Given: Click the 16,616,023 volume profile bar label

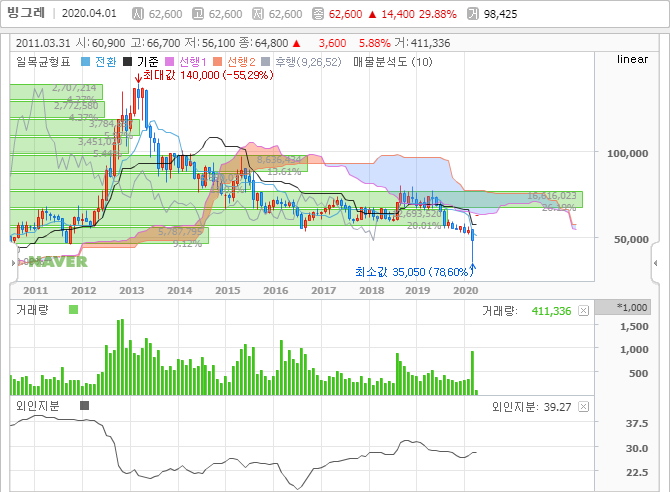Looking at the screenshot, I should pyautogui.click(x=552, y=196).
